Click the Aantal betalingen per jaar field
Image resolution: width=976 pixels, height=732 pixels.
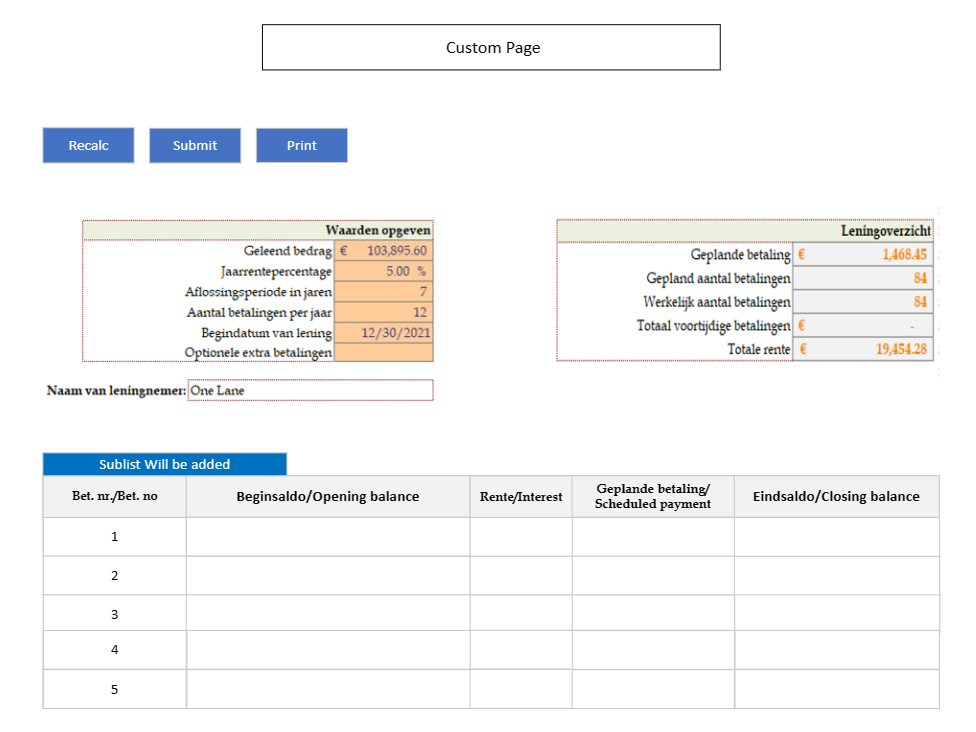pyautogui.click(x=384, y=312)
